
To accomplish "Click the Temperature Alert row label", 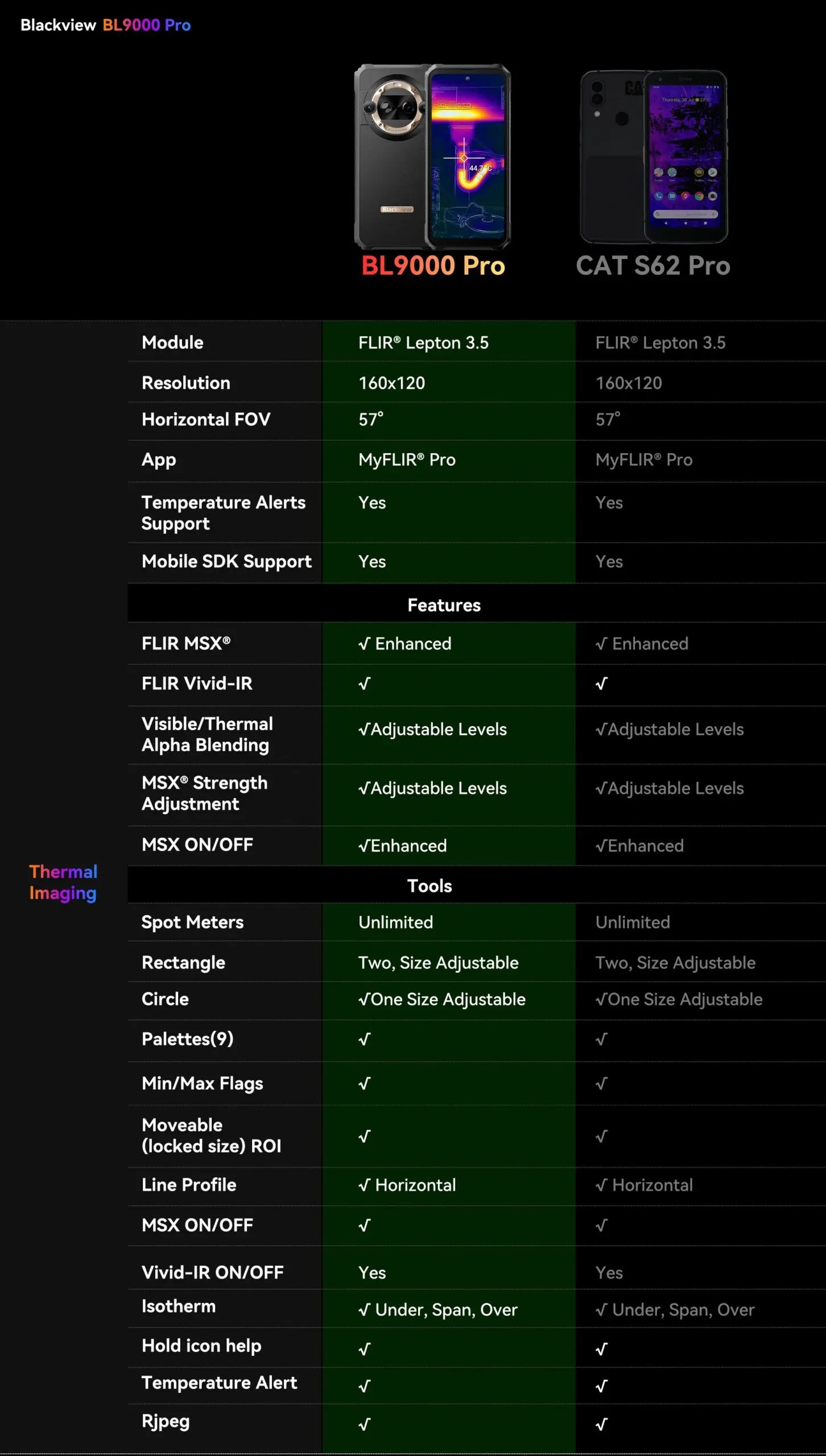I will (219, 1383).
